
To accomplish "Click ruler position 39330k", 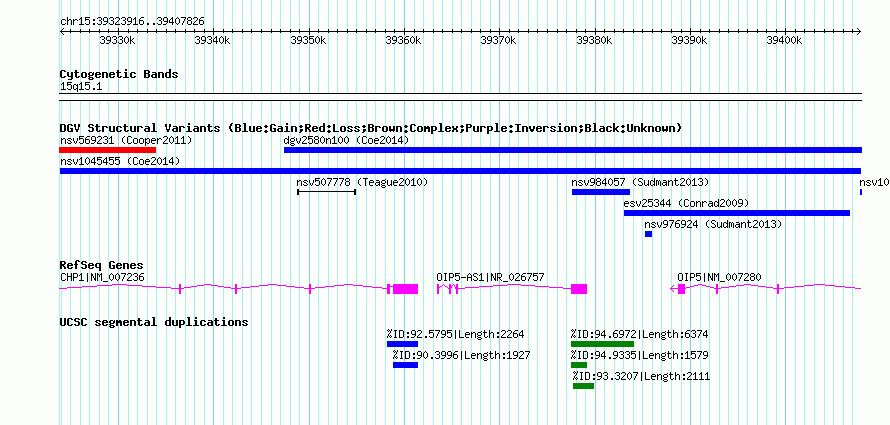I will pyautogui.click(x=117, y=40).
